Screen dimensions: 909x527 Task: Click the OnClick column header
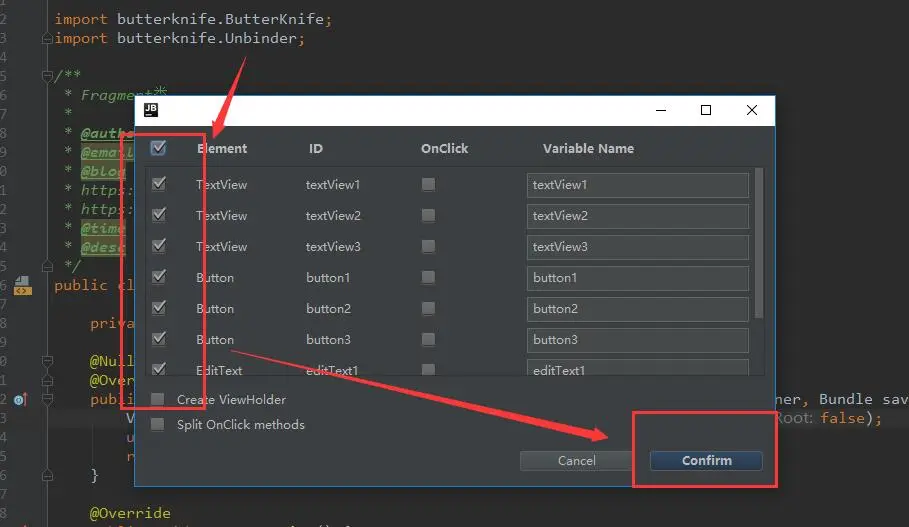(x=445, y=148)
